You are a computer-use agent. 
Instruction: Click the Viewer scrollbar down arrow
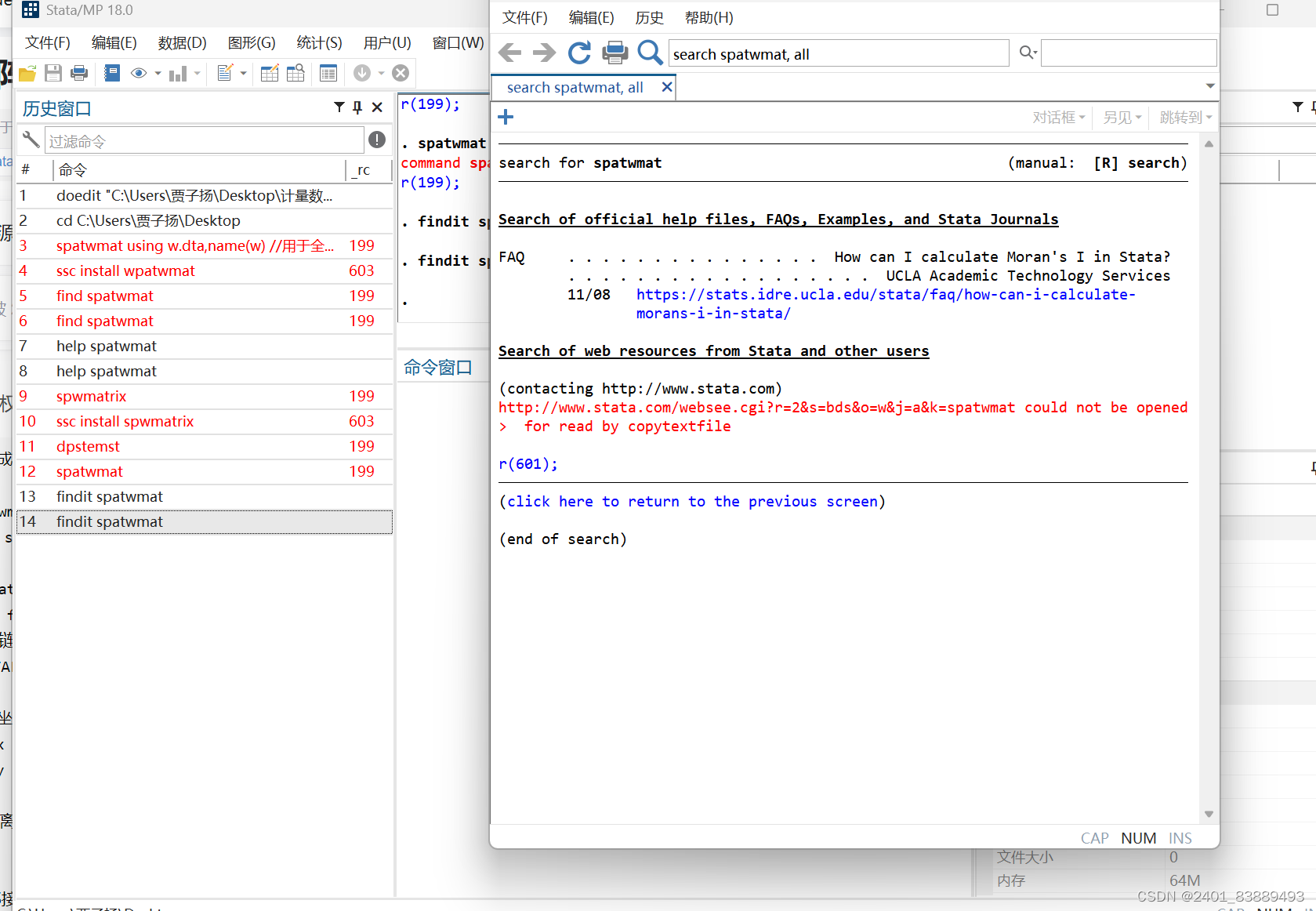[1209, 814]
